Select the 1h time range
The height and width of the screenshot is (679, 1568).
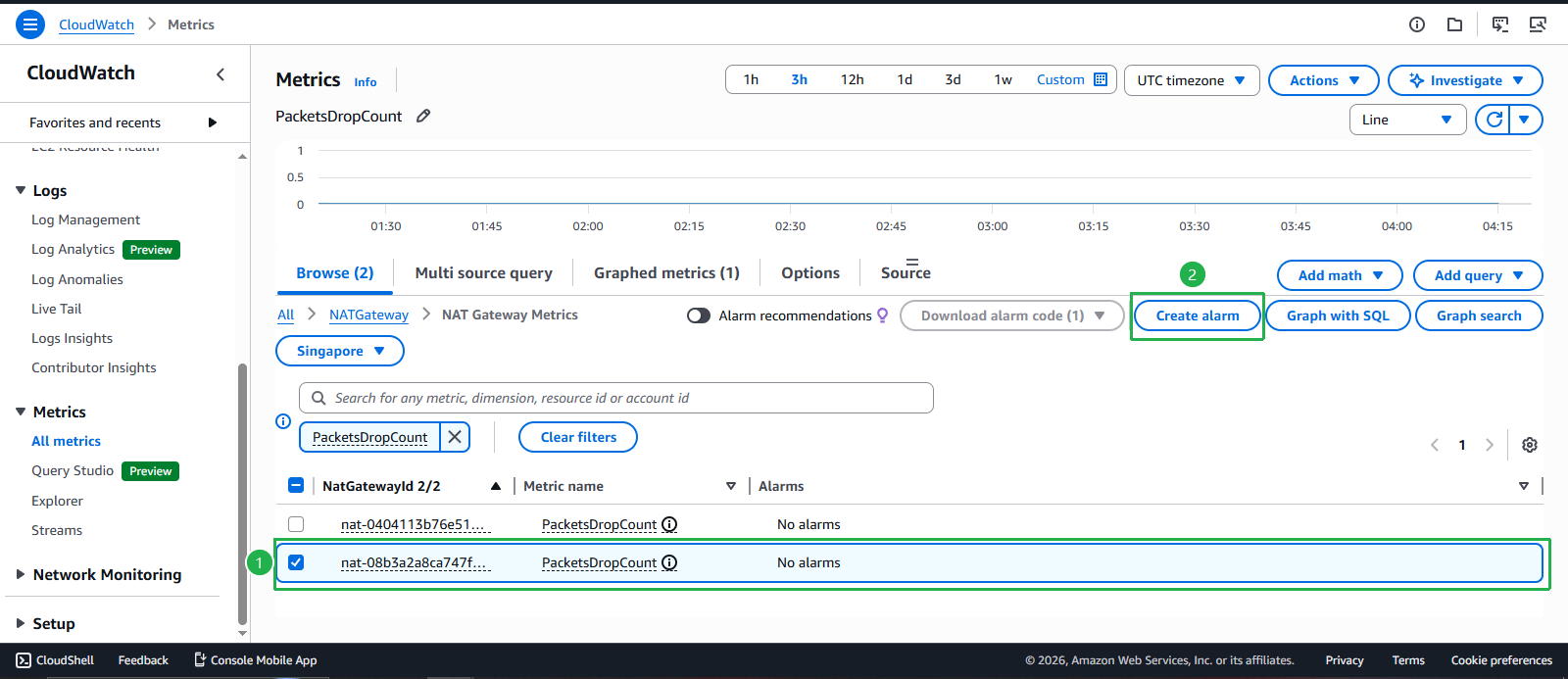751,79
